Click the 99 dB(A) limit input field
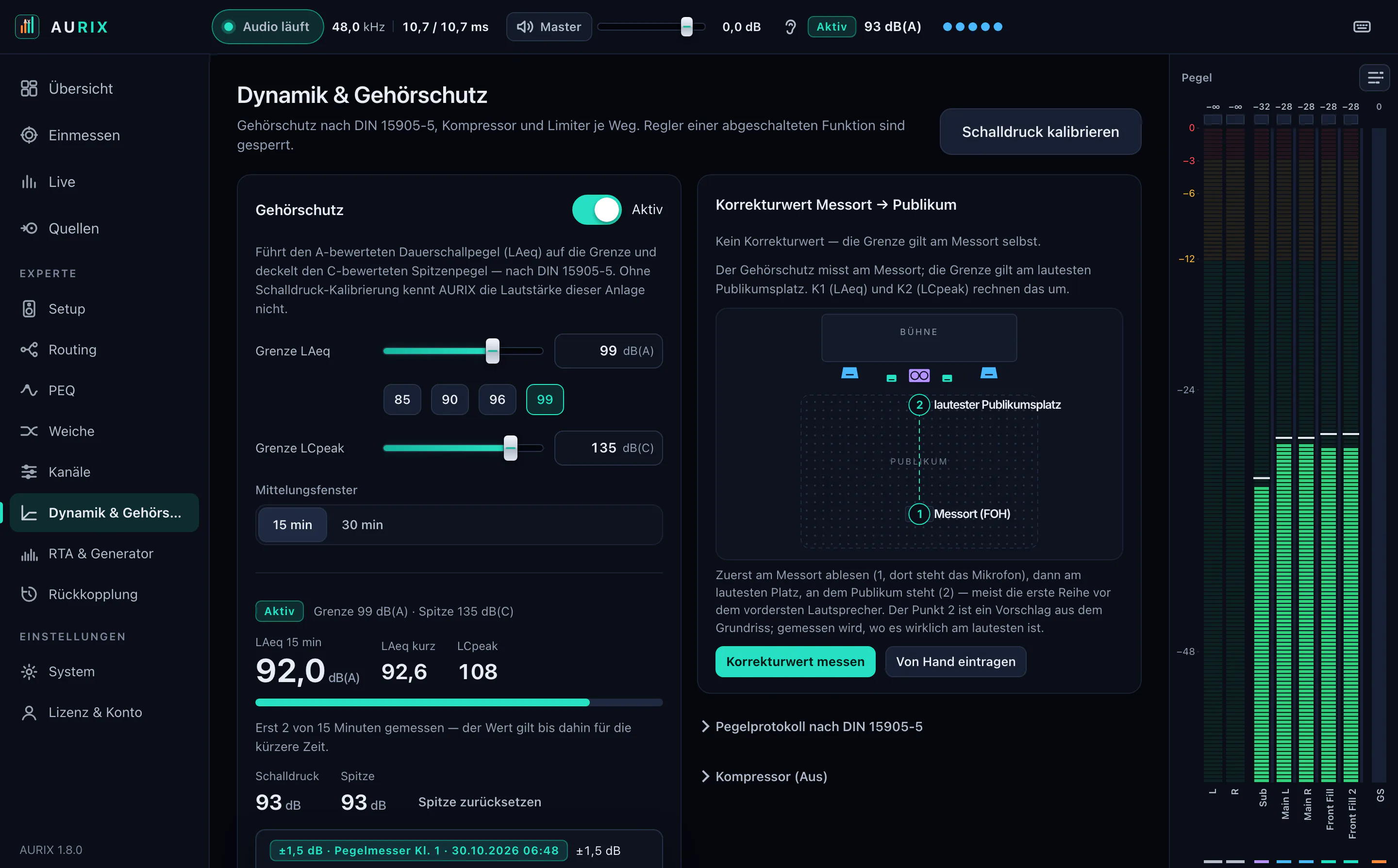 coord(608,351)
